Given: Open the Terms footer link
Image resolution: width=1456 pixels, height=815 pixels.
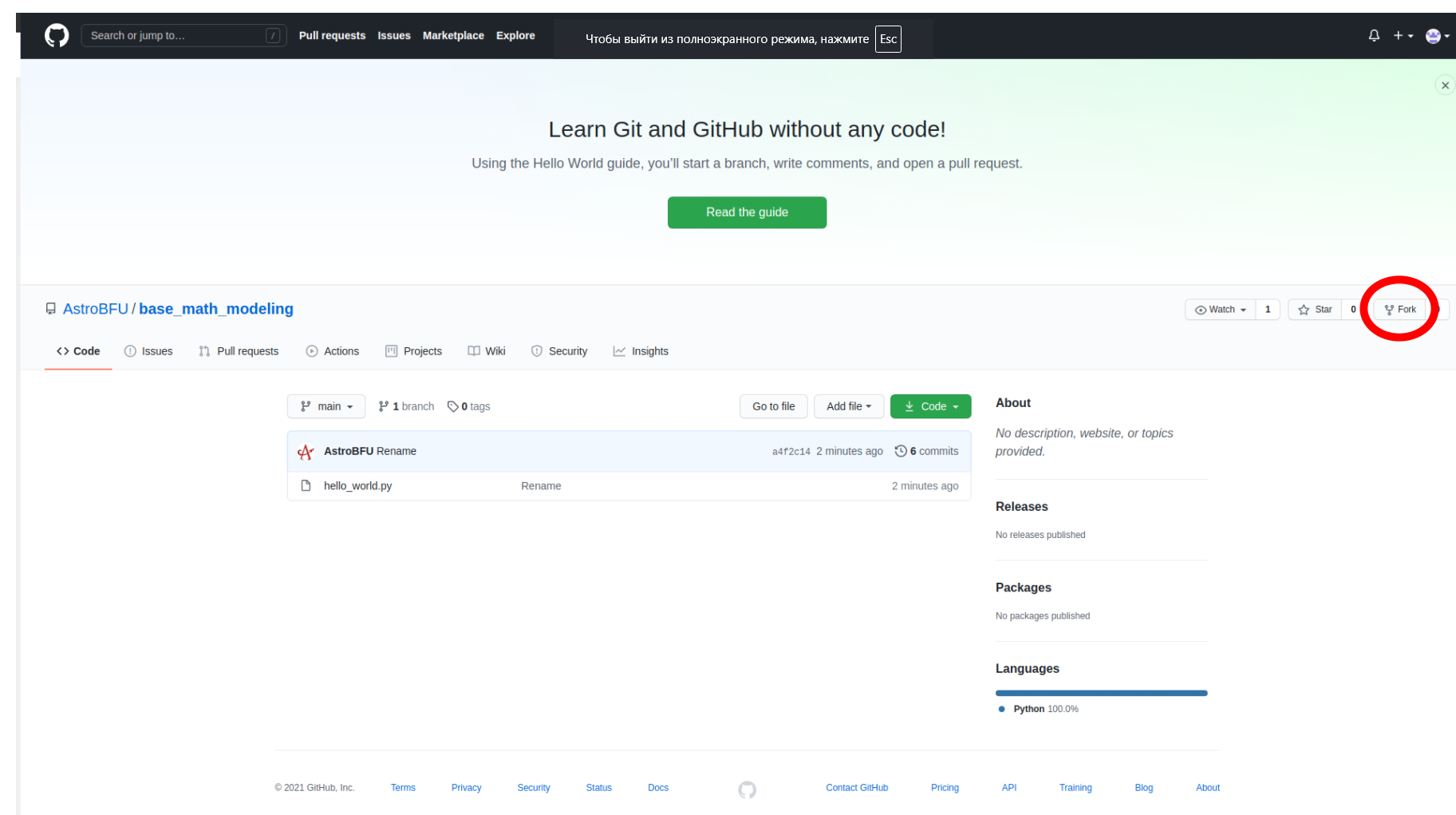Looking at the screenshot, I should coord(403,788).
